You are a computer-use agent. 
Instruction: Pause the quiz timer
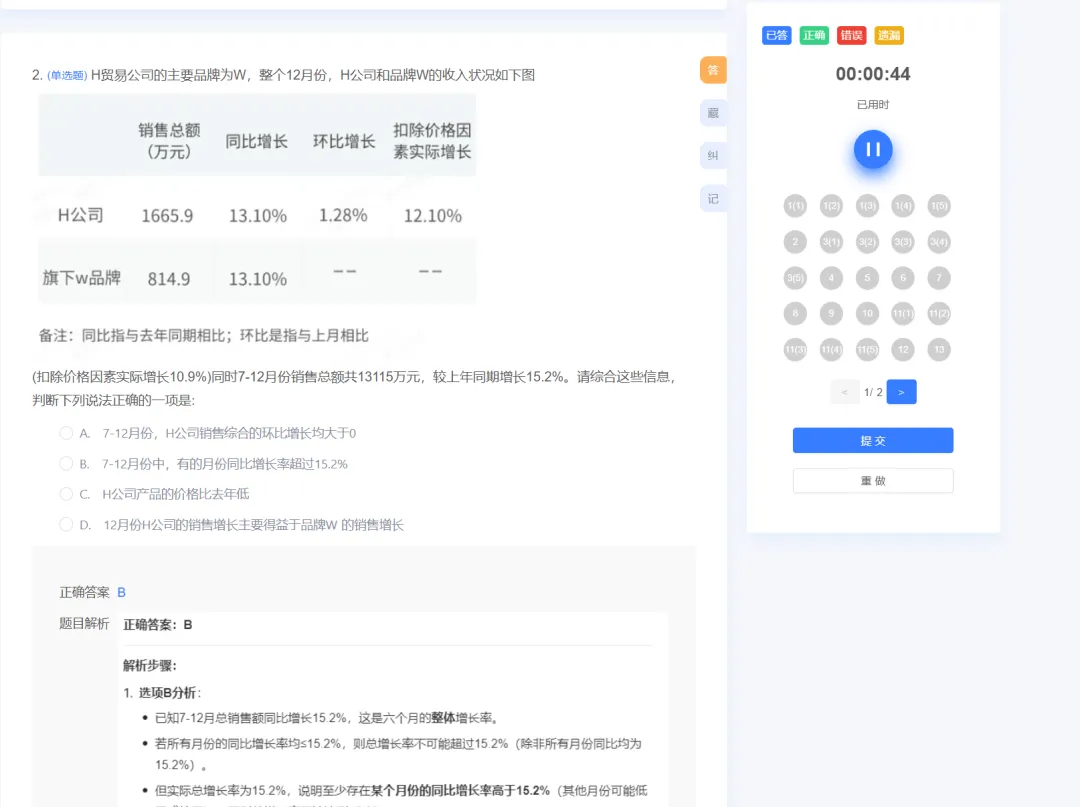(x=873, y=149)
